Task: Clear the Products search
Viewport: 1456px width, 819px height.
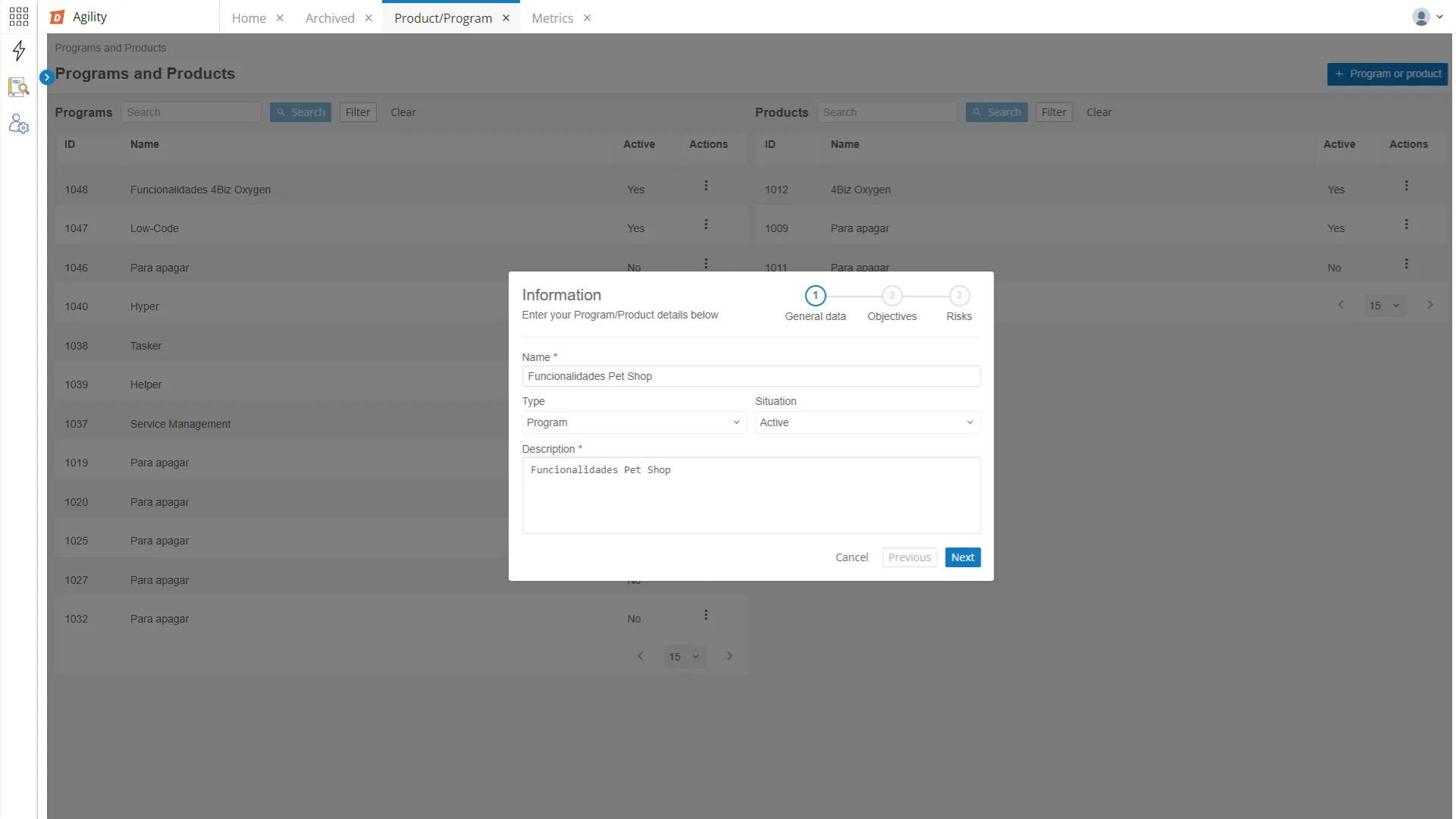Action: coord(1099,112)
